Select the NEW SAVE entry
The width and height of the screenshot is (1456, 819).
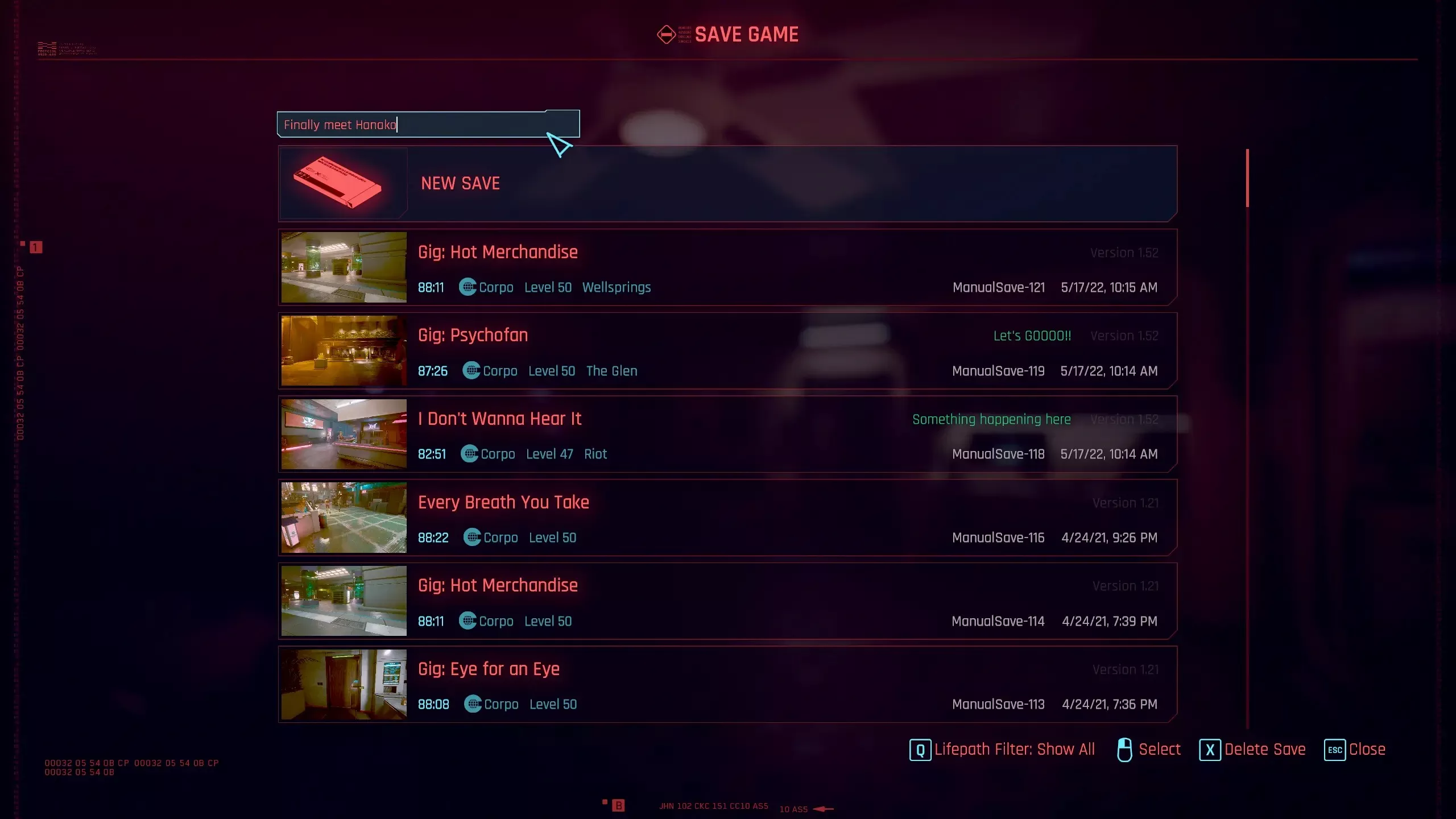727,183
